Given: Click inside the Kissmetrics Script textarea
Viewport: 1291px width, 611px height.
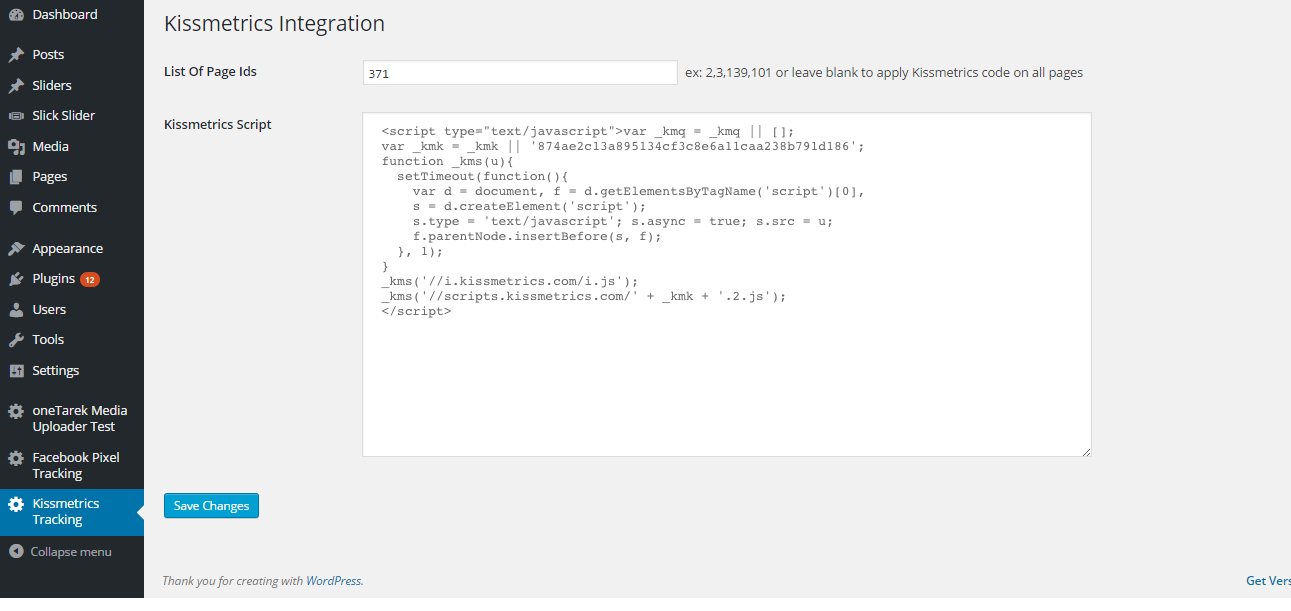Looking at the screenshot, I should coord(726,285).
